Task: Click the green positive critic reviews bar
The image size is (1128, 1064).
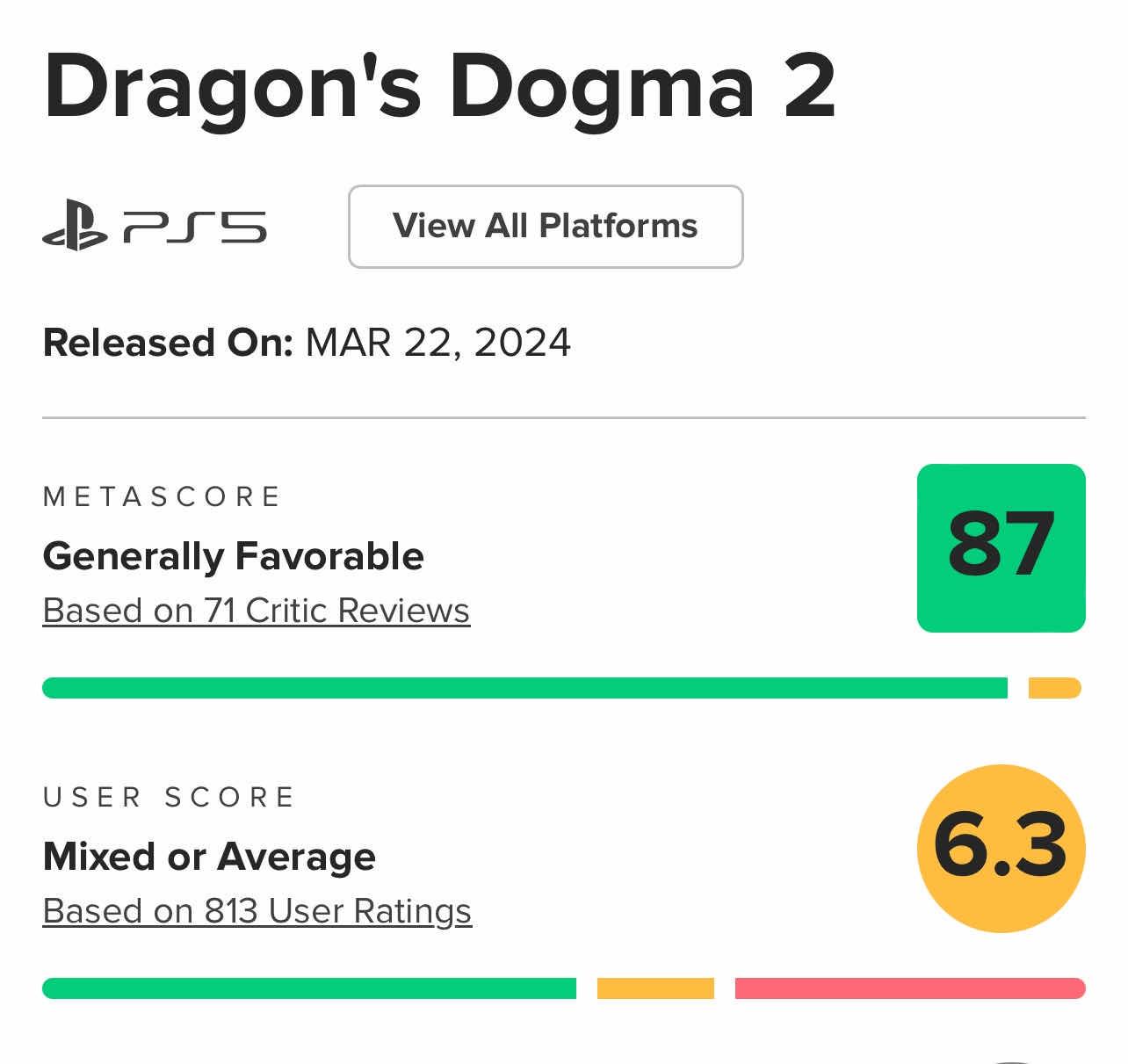Action: 524,688
